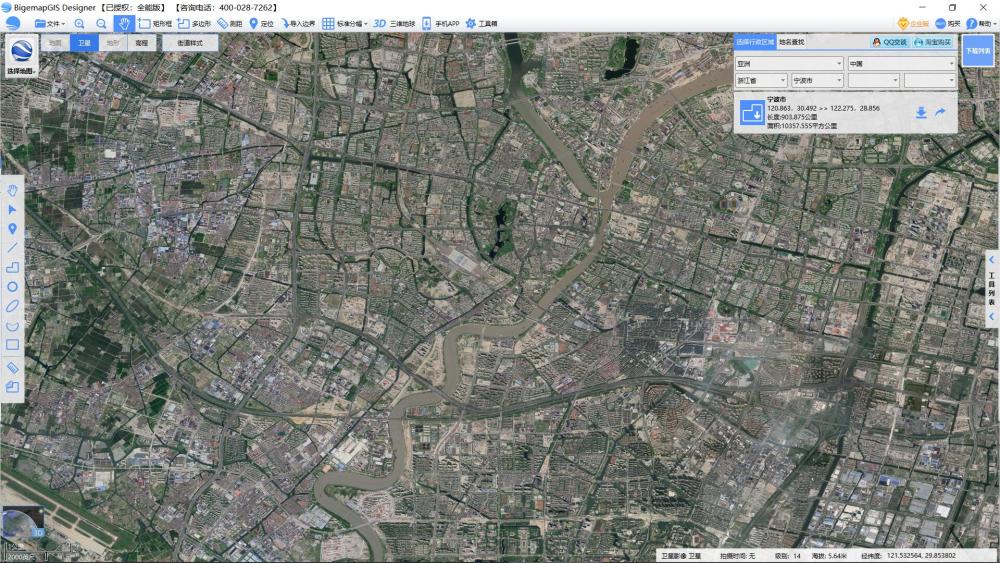Image resolution: width=1000 pixels, height=563 pixels.
Task: Click the zoom out magnifier icon
Action: coord(101,24)
